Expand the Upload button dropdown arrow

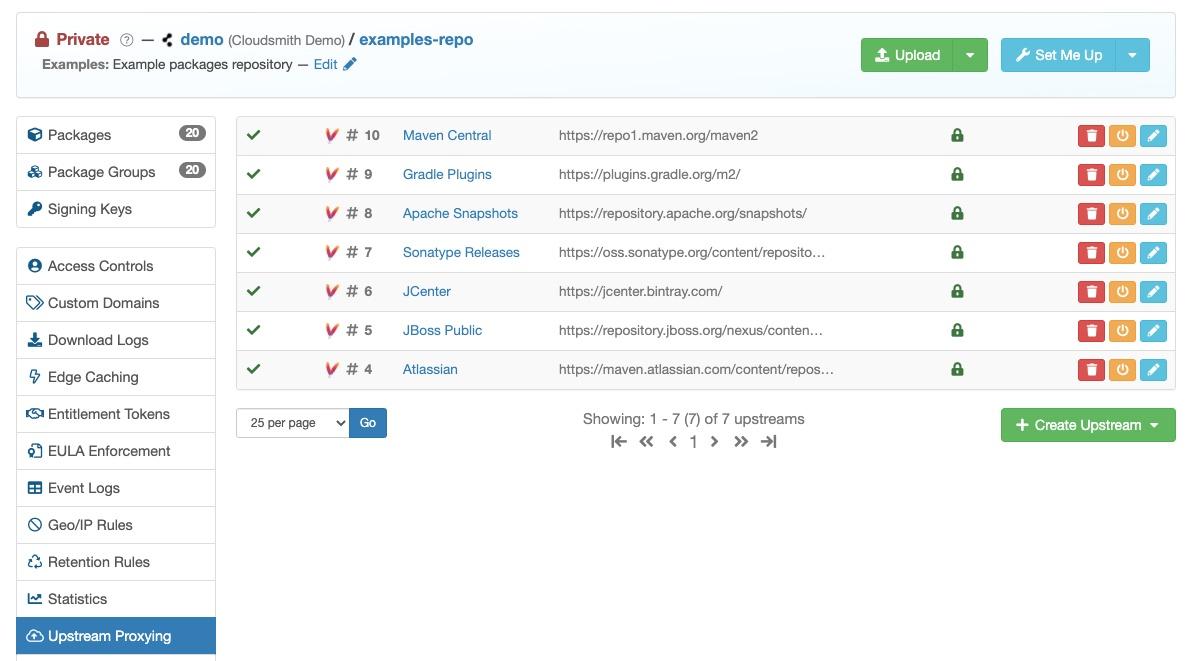click(970, 55)
